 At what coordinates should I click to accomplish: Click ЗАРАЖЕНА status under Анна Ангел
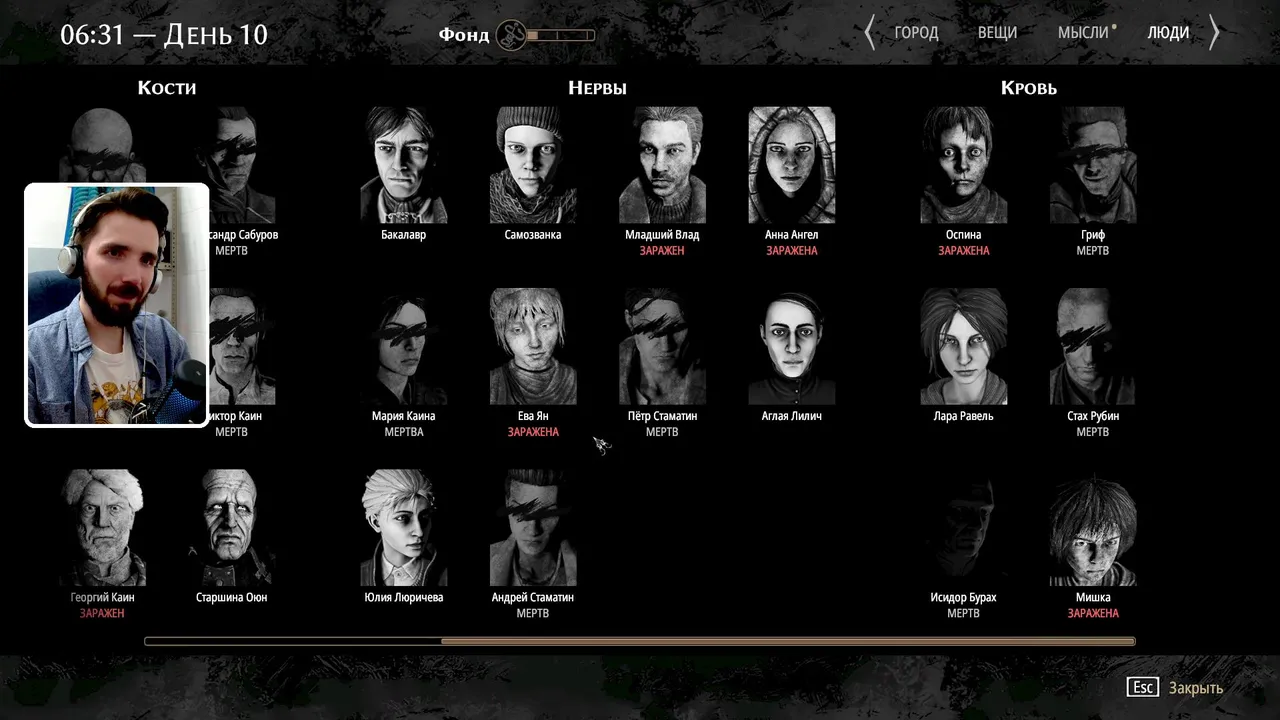pos(792,251)
